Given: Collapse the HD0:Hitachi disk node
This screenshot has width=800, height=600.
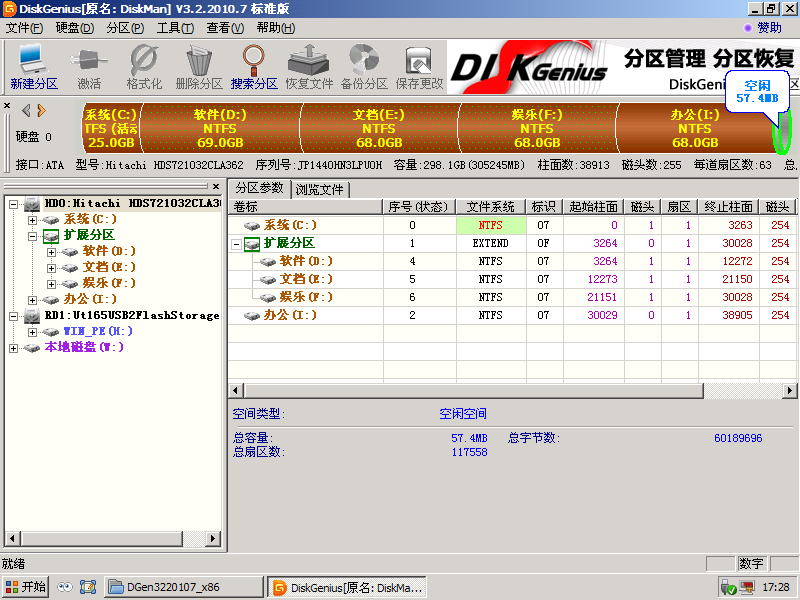Looking at the screenshot, I should click(x=14, y=204).
